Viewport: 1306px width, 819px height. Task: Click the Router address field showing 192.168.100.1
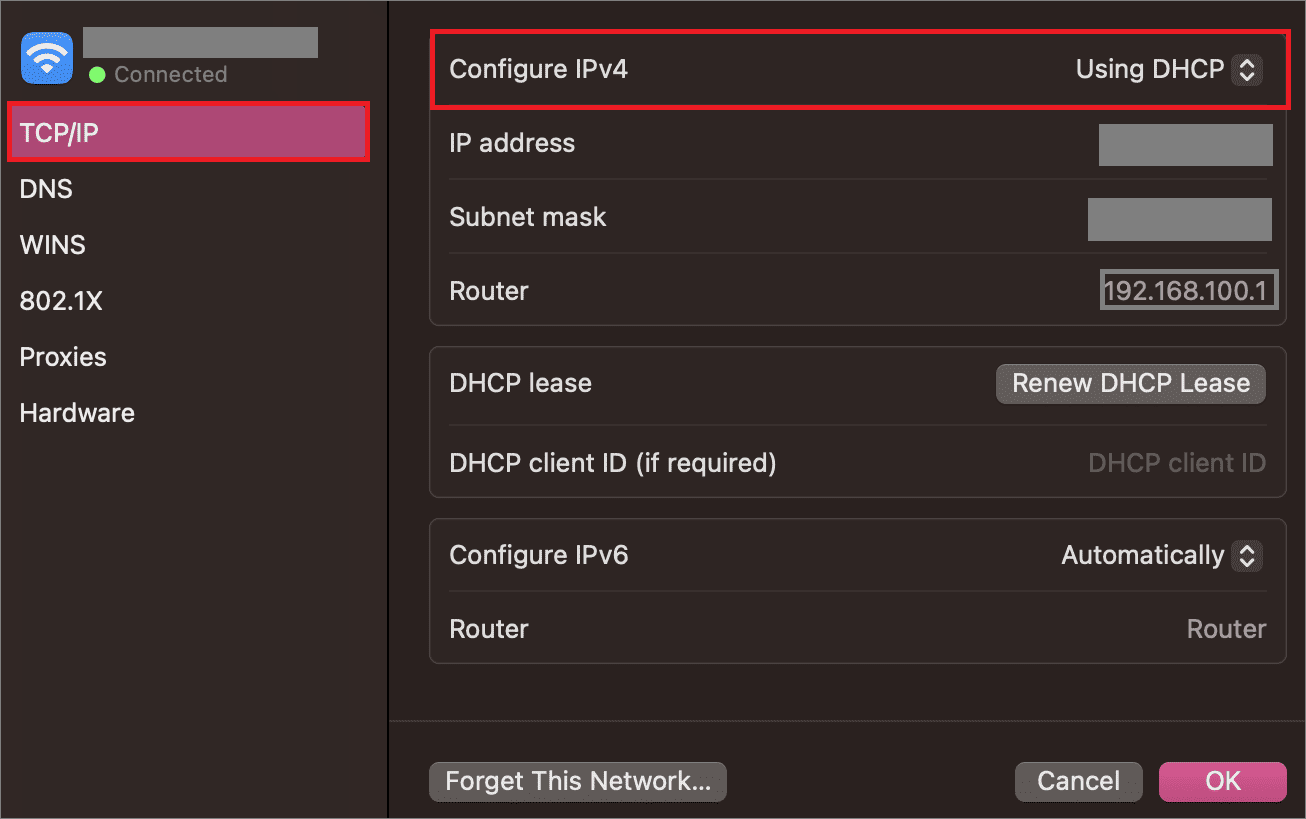click(1188, 289)
